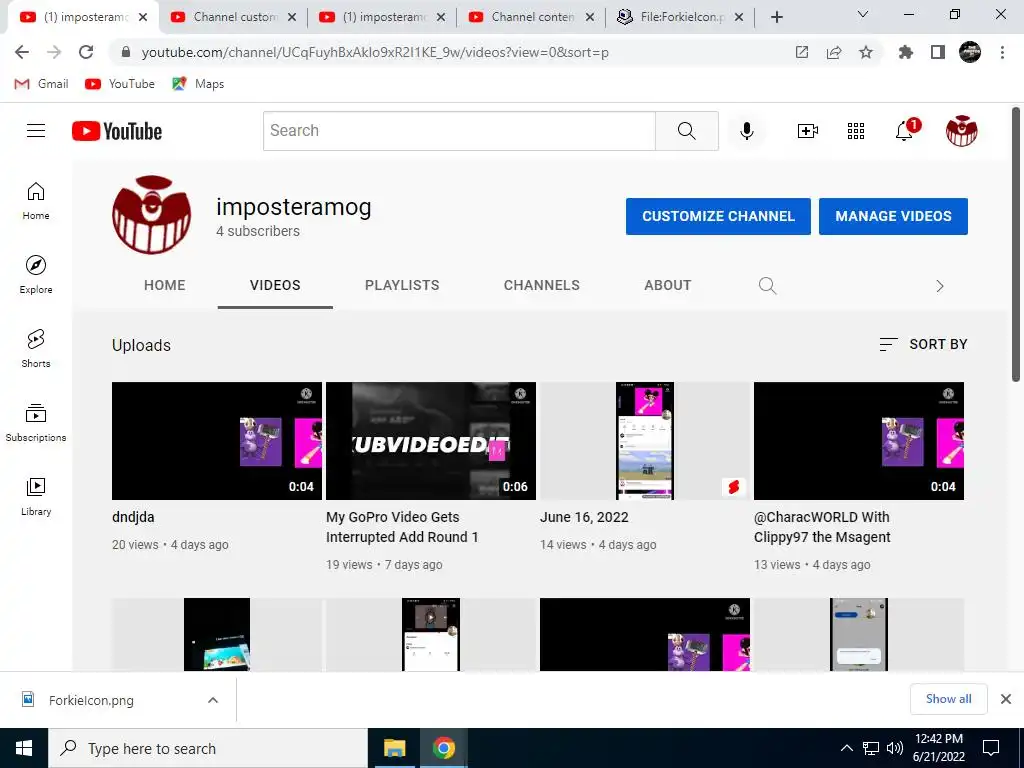Click Show all downloads button
Viewport: 1024px width, 768px height.
pos(948,699)
